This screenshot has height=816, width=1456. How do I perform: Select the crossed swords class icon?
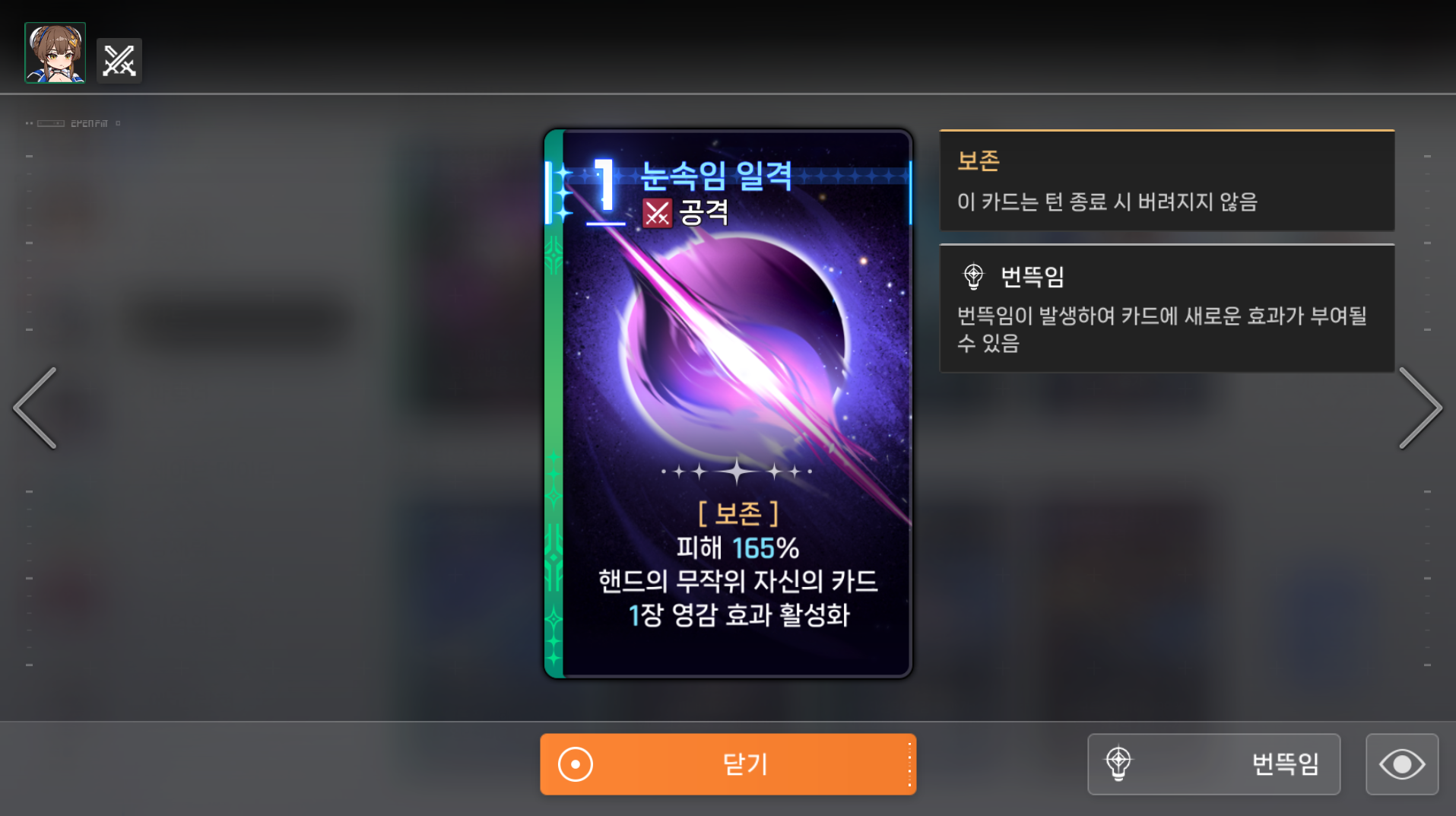point(119,61)
